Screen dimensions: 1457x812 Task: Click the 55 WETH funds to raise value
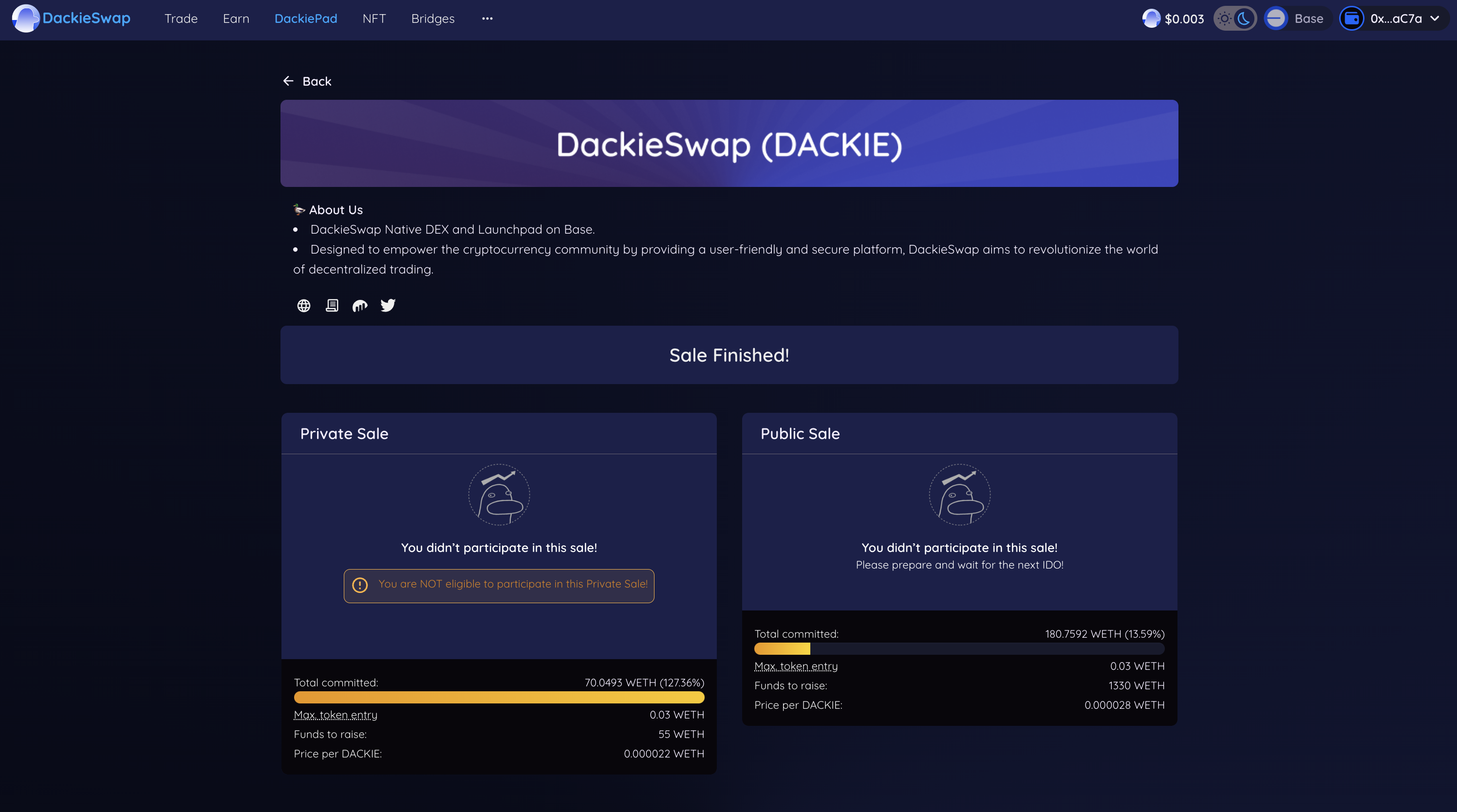click(681, 734)
